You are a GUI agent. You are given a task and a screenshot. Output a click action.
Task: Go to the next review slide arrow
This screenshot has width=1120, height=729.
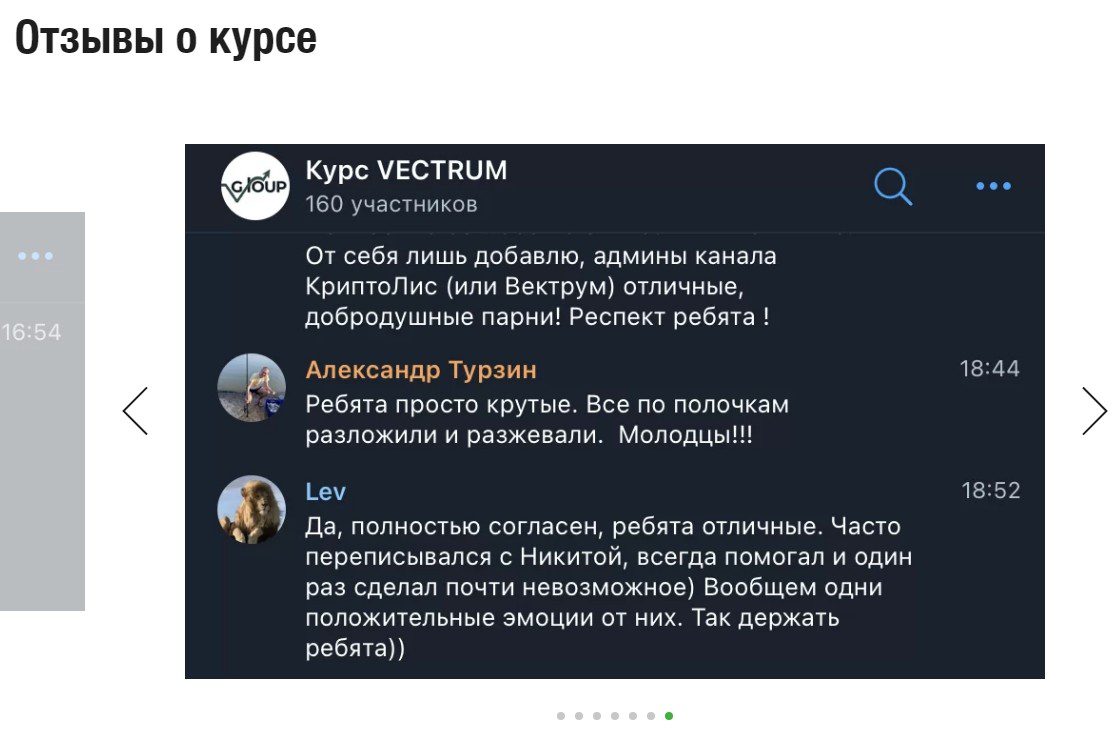(x=1094, y=411)
